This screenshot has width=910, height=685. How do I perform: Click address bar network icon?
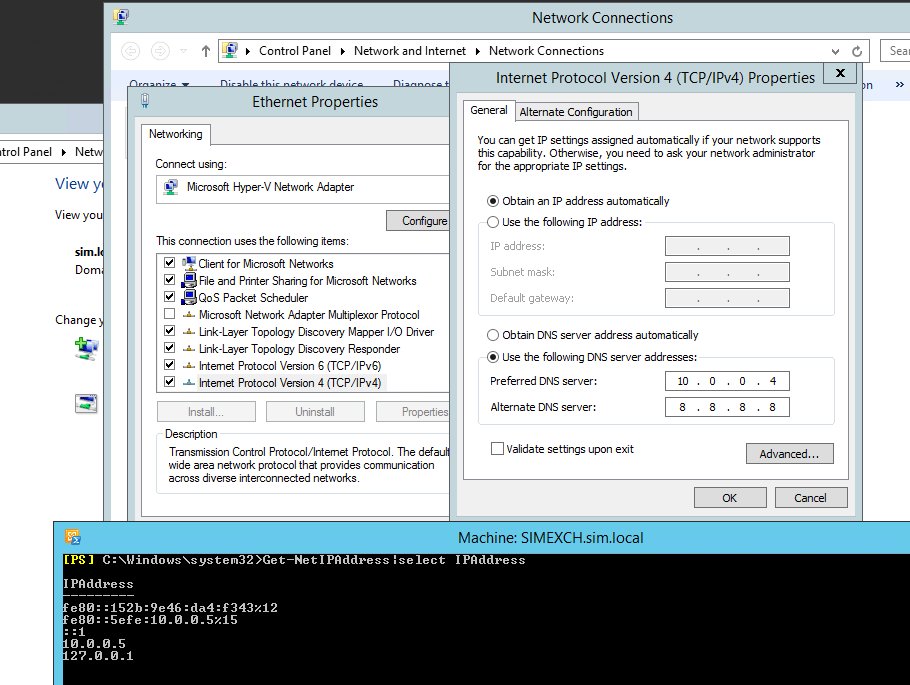(230, 51)
